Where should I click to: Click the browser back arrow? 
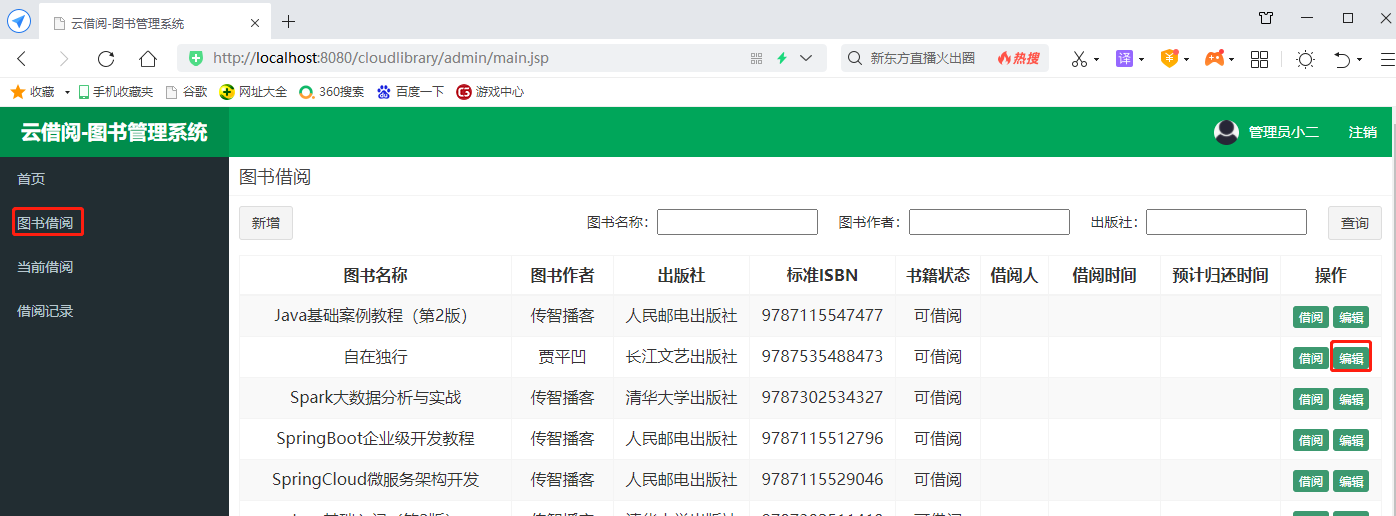pyautogui.click(x=22, y=59)
